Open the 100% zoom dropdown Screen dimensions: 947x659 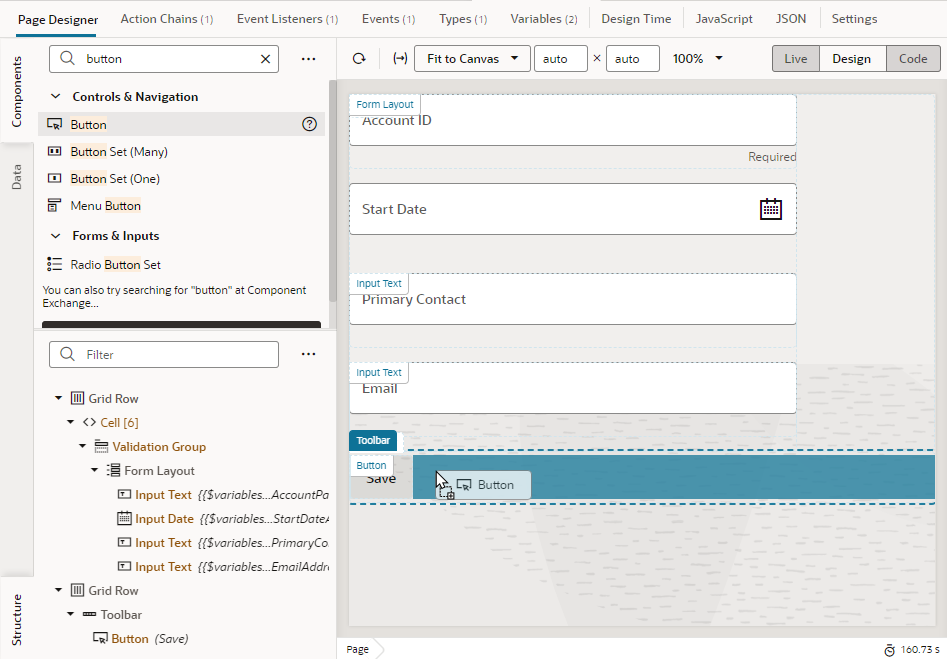pos(698,59)
